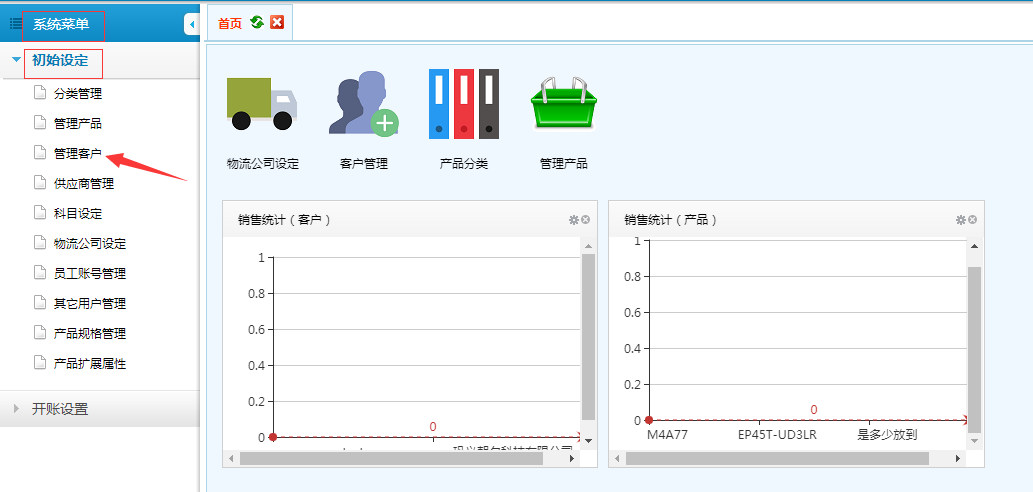1033x492 pixels.
Task: Open 供应商管理 from the sidebar
Action: point(83,183)
